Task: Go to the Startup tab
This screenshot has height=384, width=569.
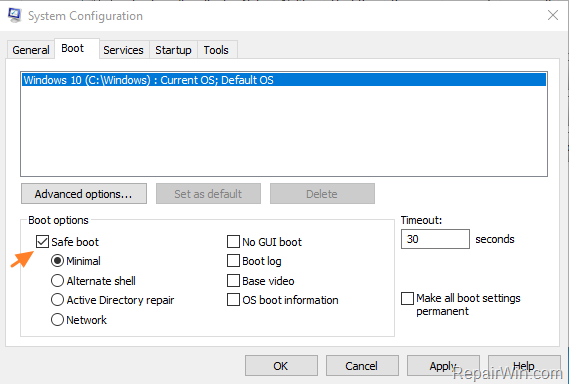Action: [173, 50]
